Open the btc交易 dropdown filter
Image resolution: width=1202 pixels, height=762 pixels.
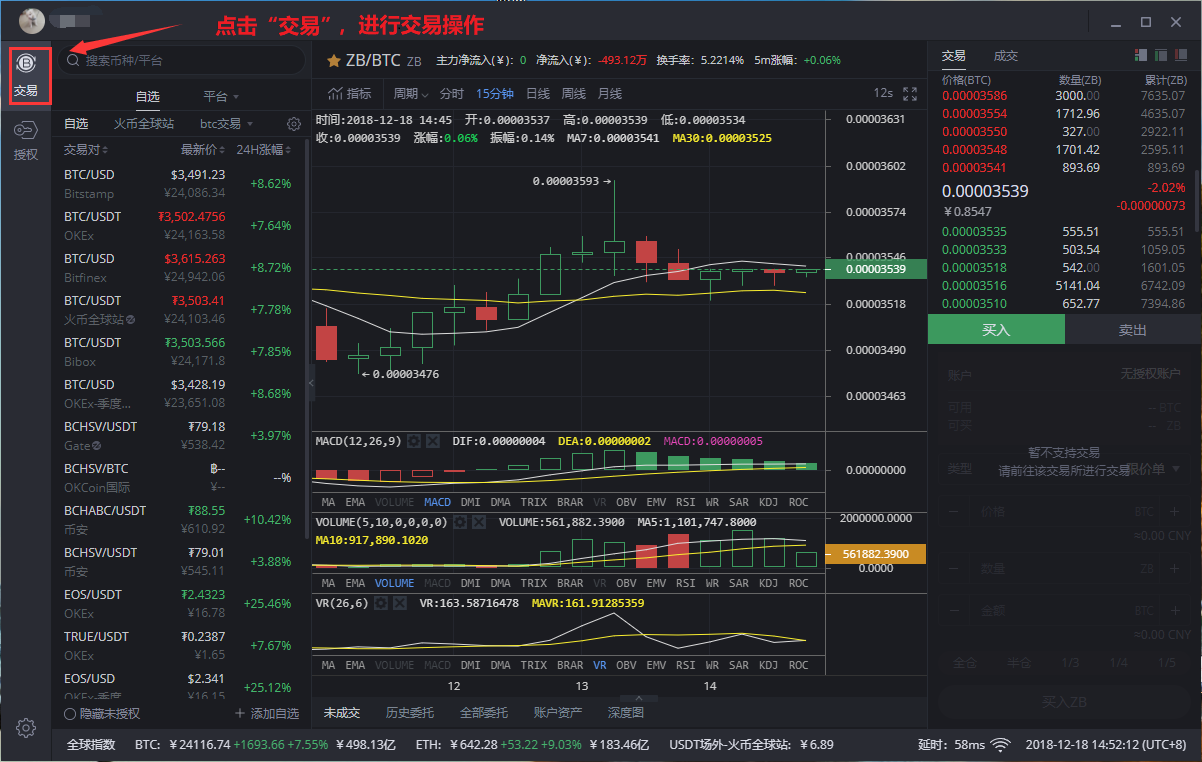coord(226,124)
